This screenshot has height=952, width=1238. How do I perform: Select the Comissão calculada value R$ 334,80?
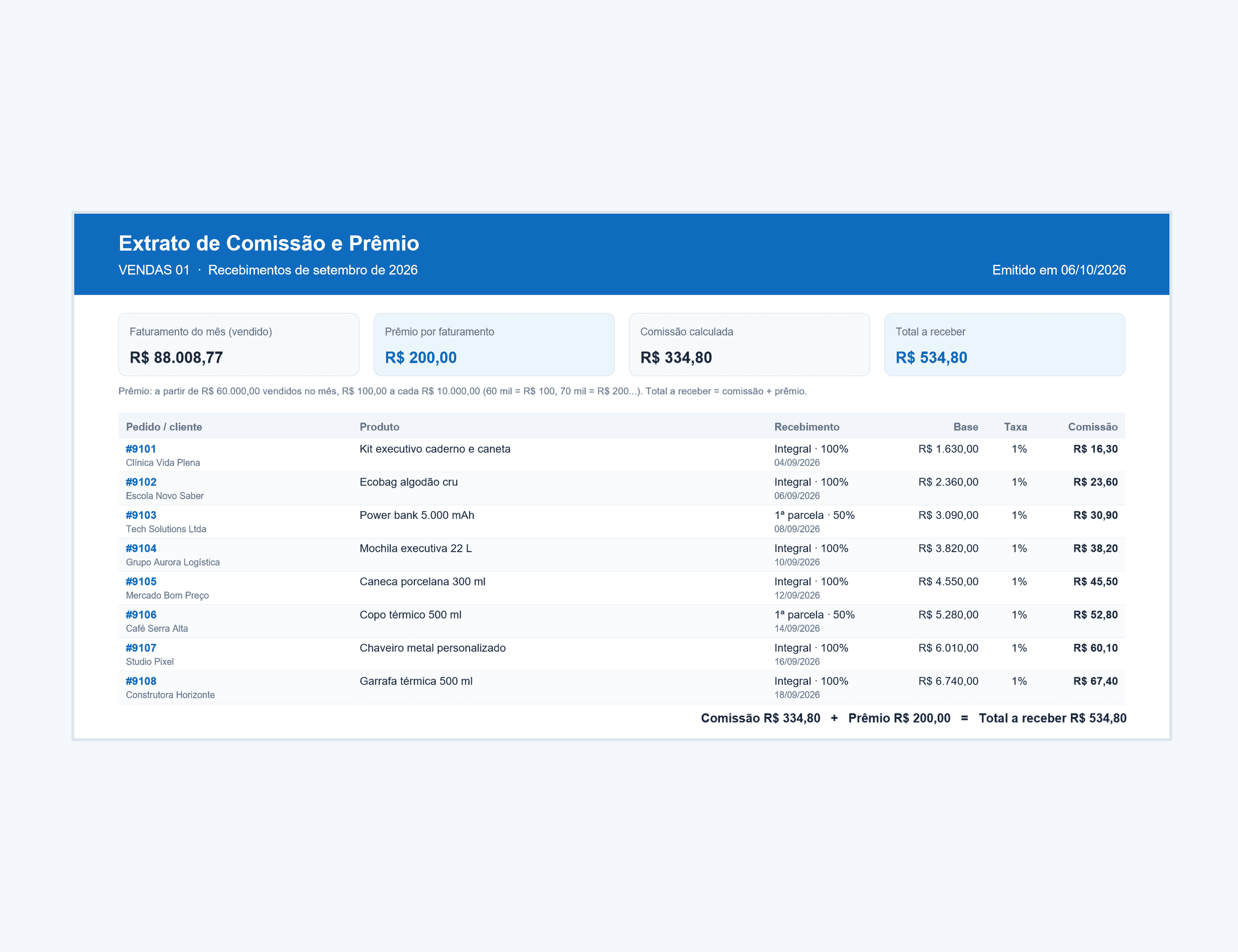[676, 357]
